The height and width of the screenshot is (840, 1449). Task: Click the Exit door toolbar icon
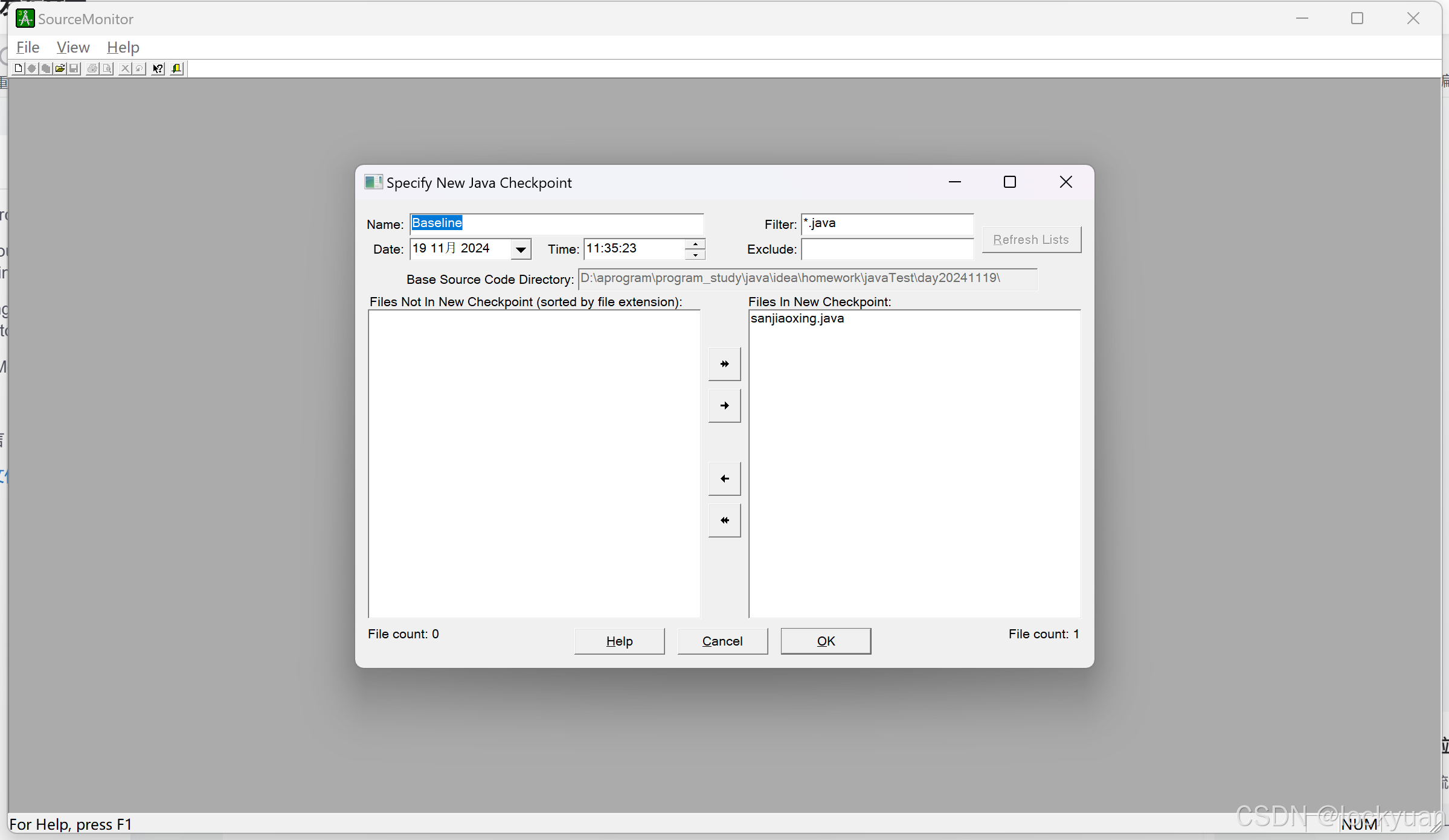click(x=176, y=69)
